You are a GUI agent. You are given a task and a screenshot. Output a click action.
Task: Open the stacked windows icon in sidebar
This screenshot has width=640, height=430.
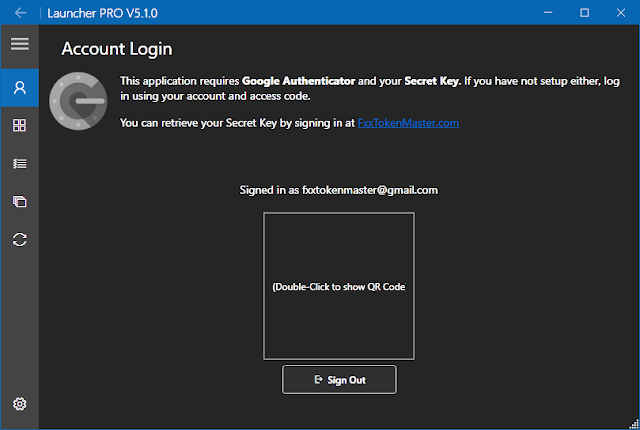[x=20, y=202]
